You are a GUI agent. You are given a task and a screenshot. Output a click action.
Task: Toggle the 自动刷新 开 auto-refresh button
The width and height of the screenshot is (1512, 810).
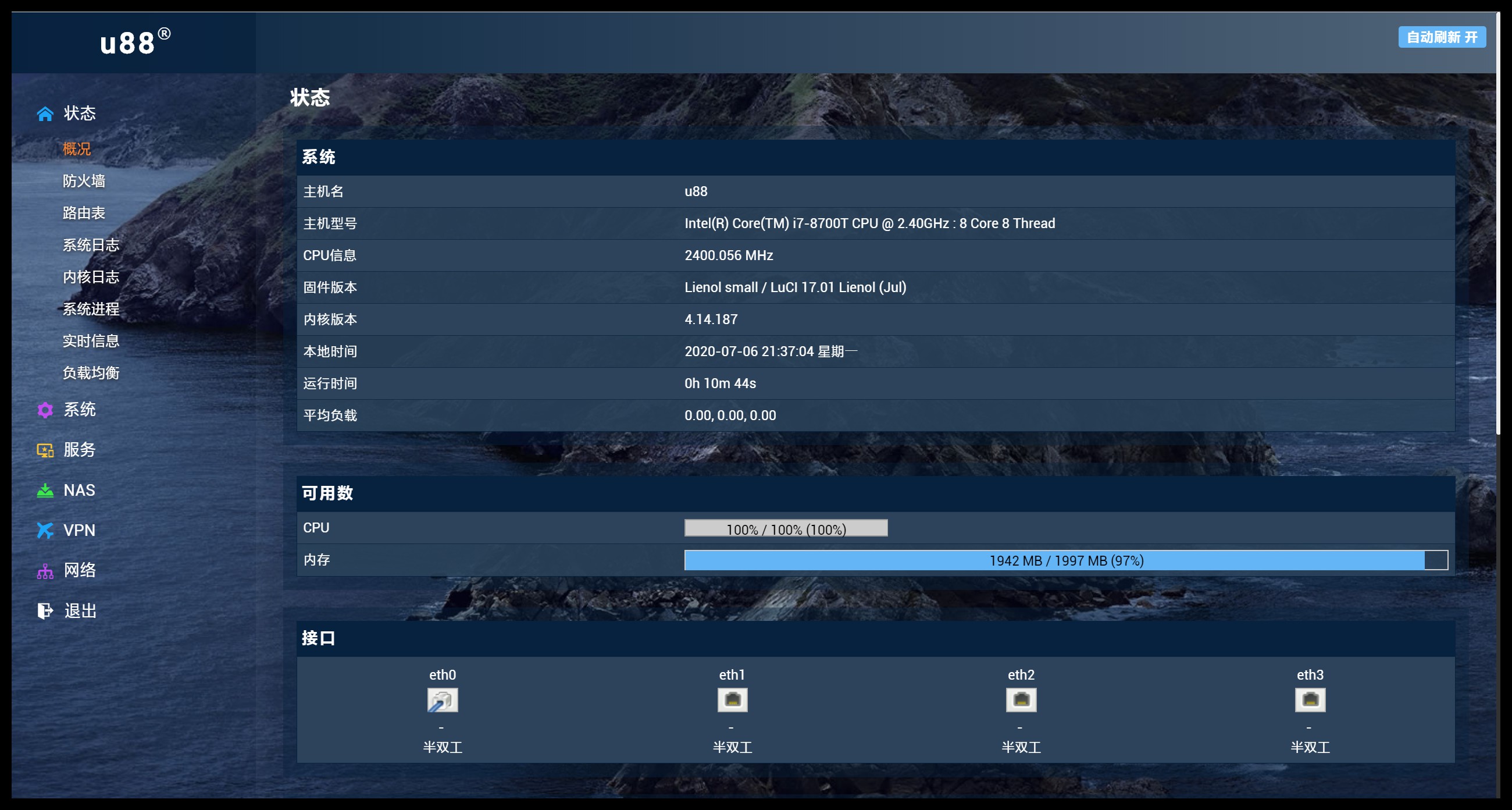point(1441,37)
